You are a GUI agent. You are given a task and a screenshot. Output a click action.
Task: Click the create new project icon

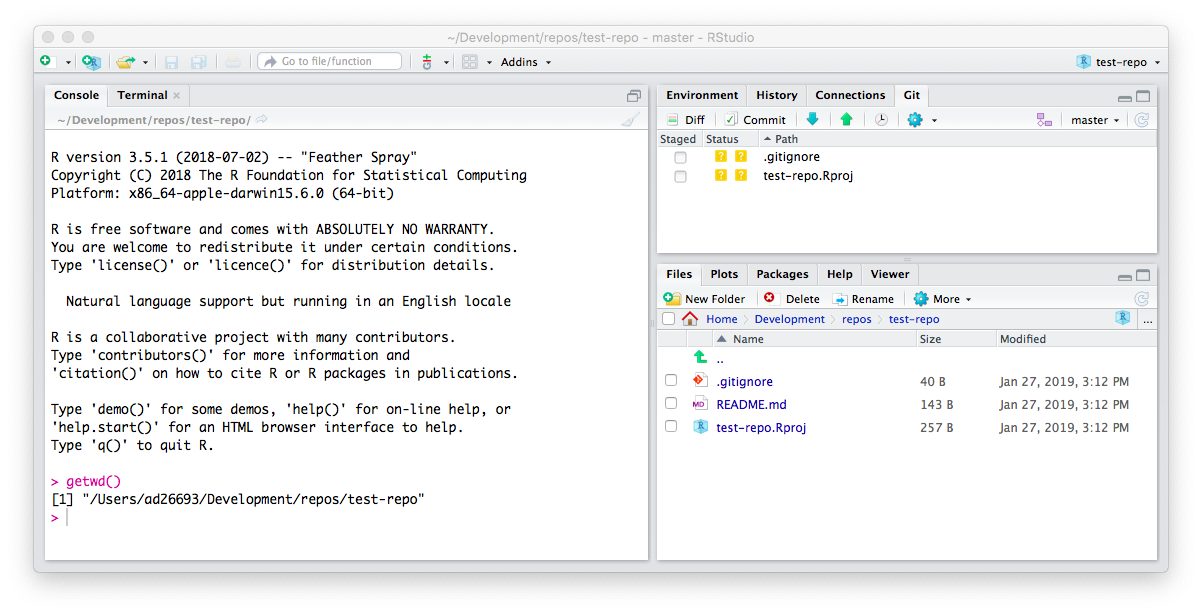[x=91, y=62]
